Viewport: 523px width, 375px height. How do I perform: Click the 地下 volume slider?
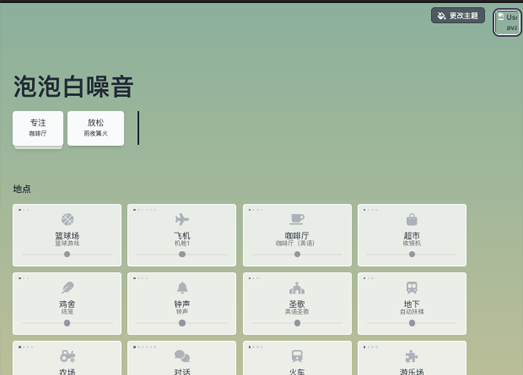pos(412,323)
